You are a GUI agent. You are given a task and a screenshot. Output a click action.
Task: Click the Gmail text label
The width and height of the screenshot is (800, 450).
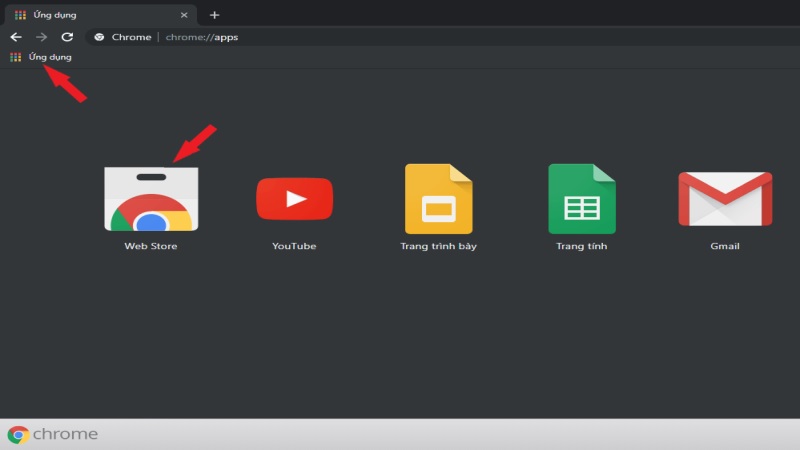click(725, 246)
